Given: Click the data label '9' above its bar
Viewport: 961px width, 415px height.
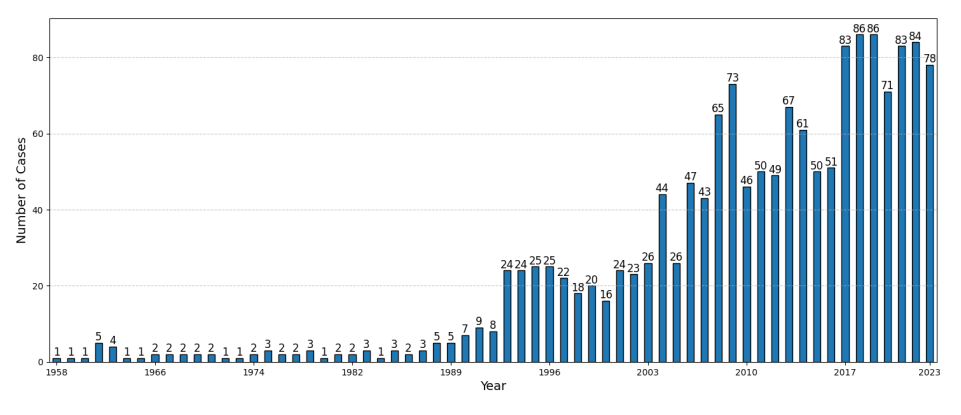Looking at the screenshot, I should tap(479, 321).
